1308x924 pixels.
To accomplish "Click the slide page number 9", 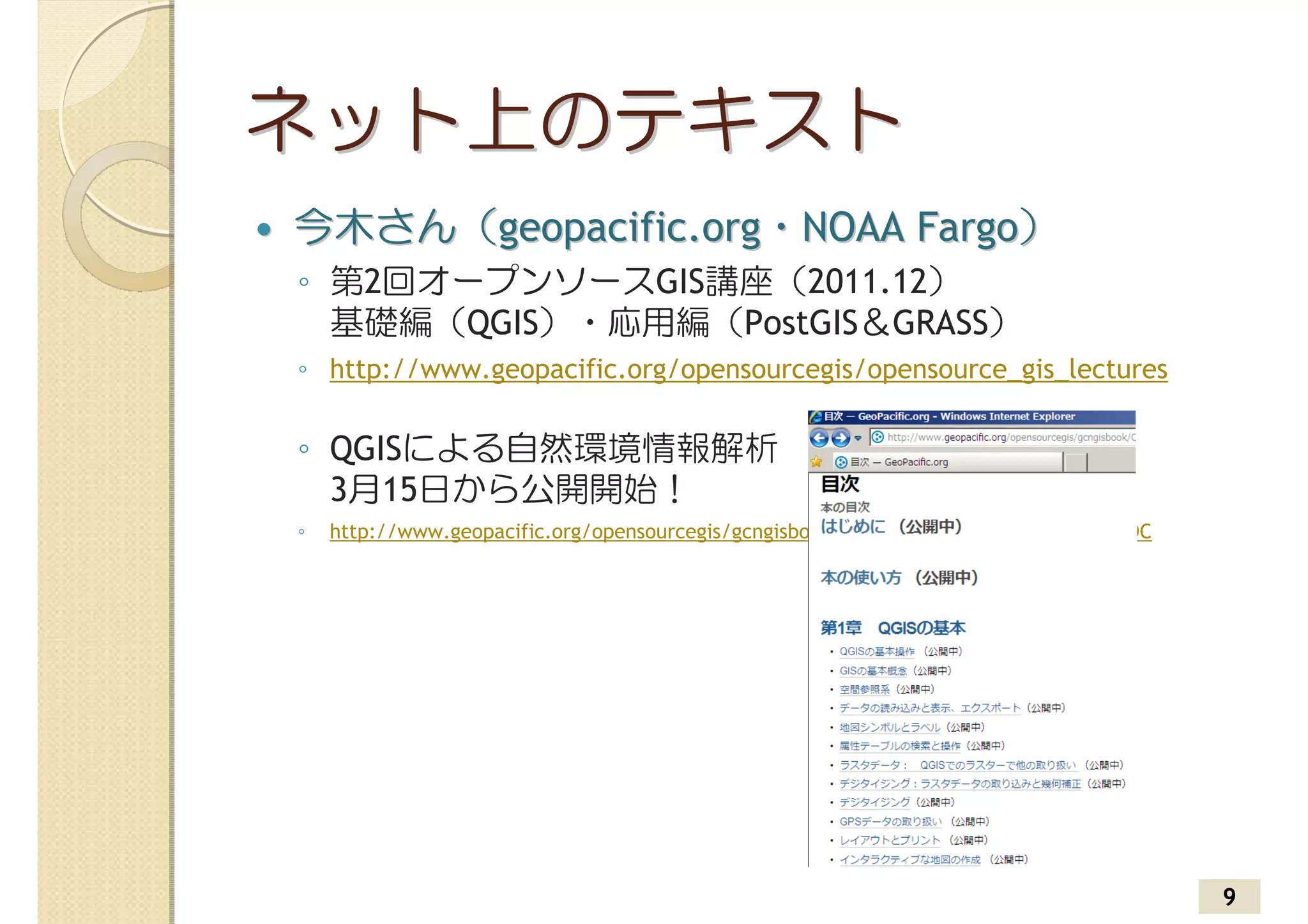I will [x=1229, y=897].
